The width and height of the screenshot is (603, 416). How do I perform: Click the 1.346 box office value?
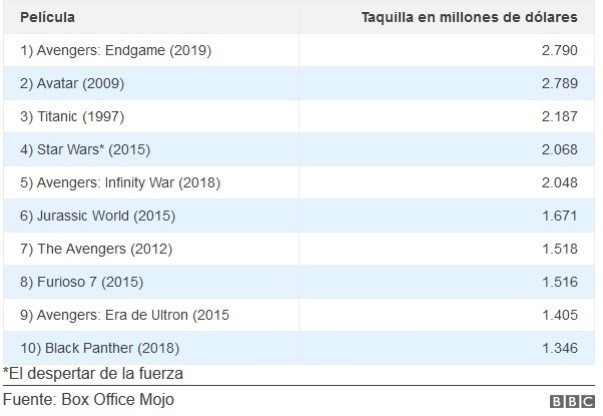[x=561, y=348]
